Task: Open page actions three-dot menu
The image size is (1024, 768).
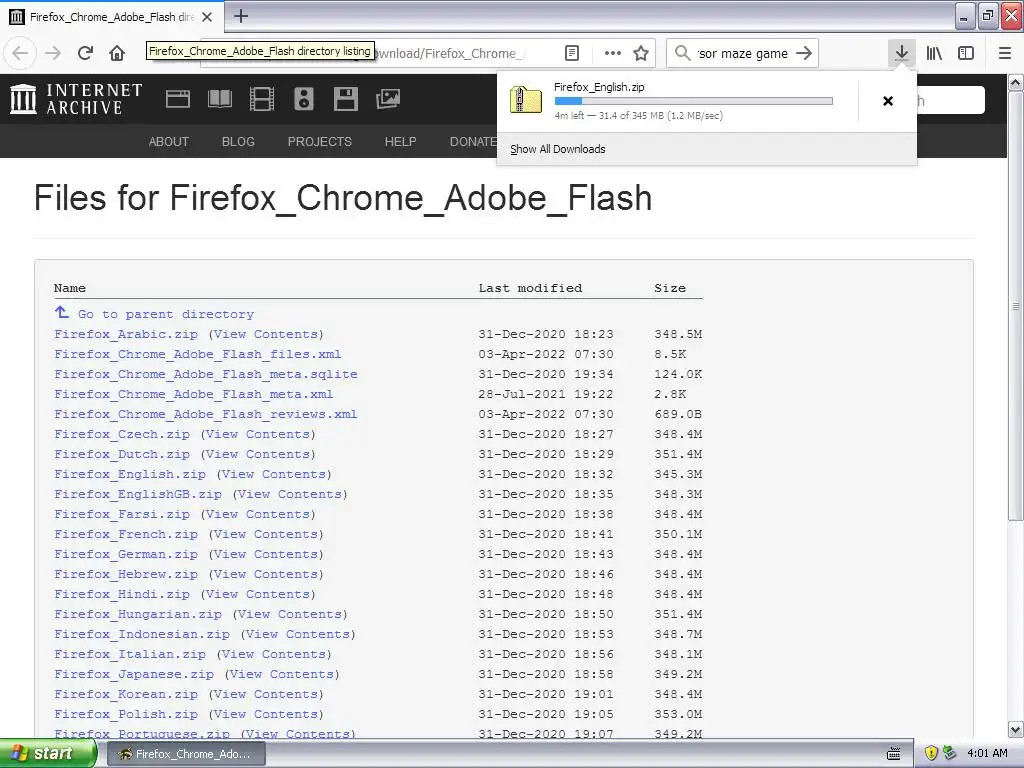Action: [613, 53]
